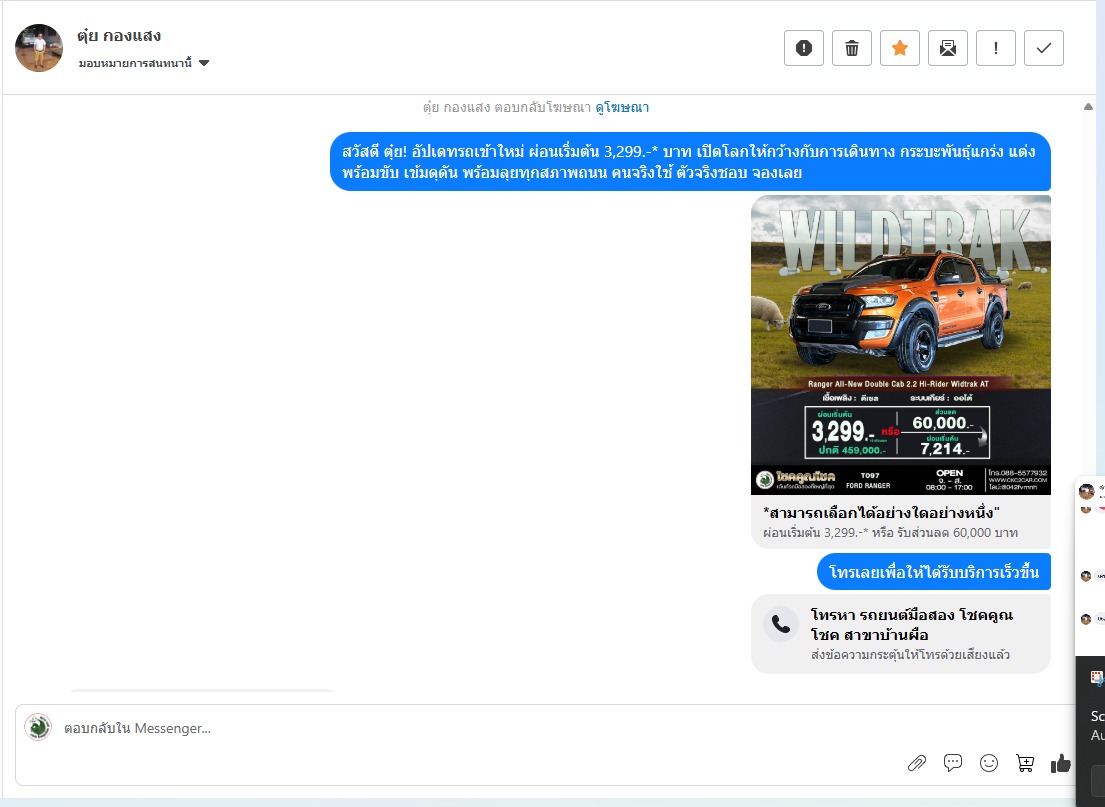The height and width of the screenshot is (807, 1105).
Task: Mark conversation as spam with octagon icon
Action: (804, 48)
